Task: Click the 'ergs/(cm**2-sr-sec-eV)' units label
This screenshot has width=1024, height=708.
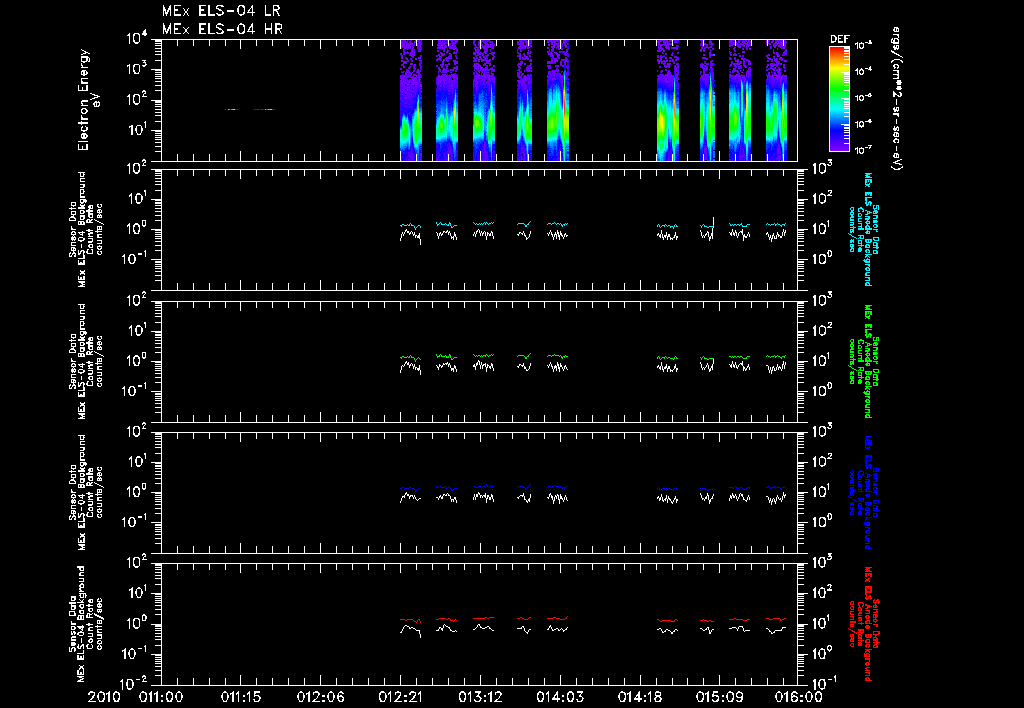Action: tap(897, 99)
